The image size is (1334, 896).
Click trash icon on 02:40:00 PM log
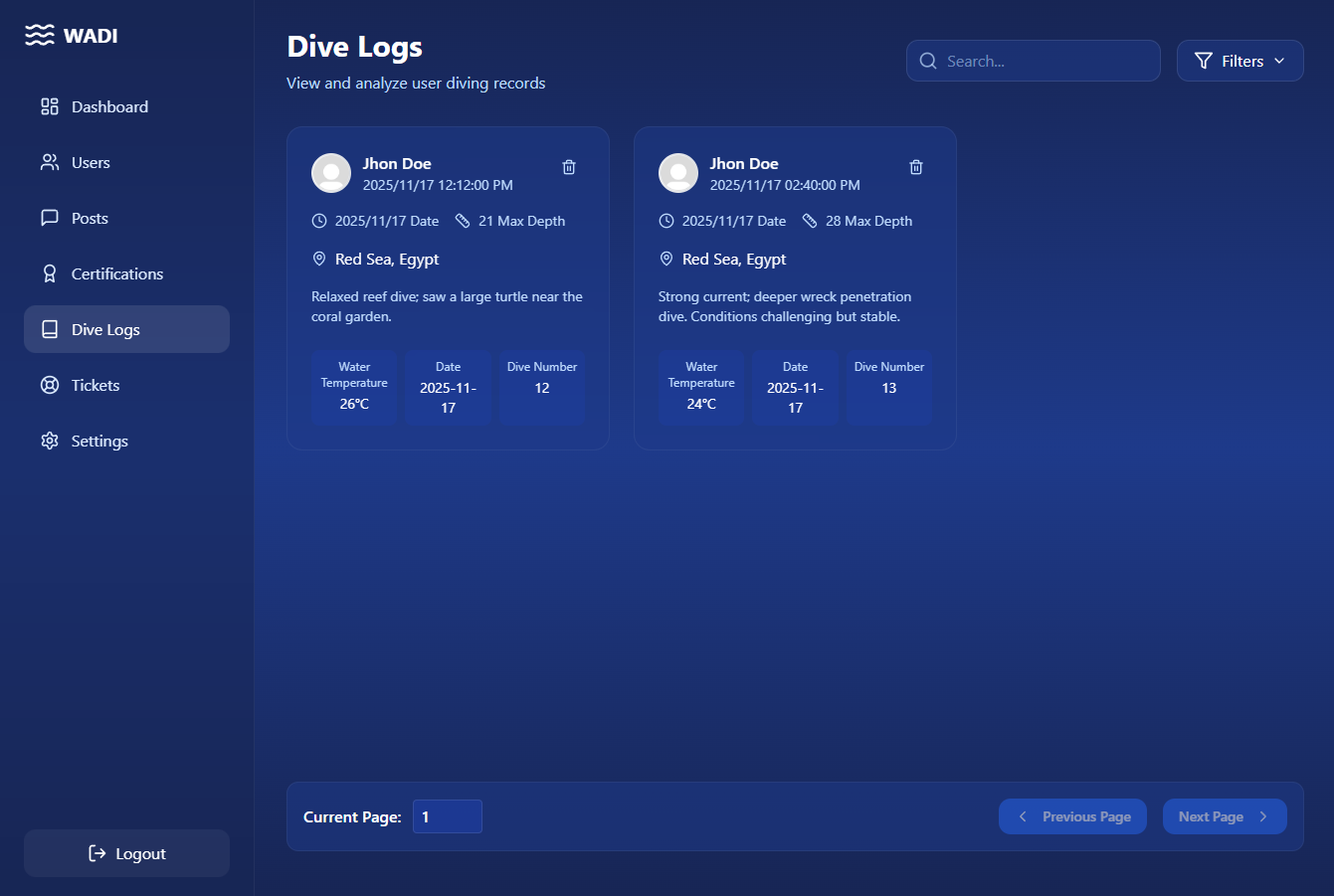click(916, 167)
